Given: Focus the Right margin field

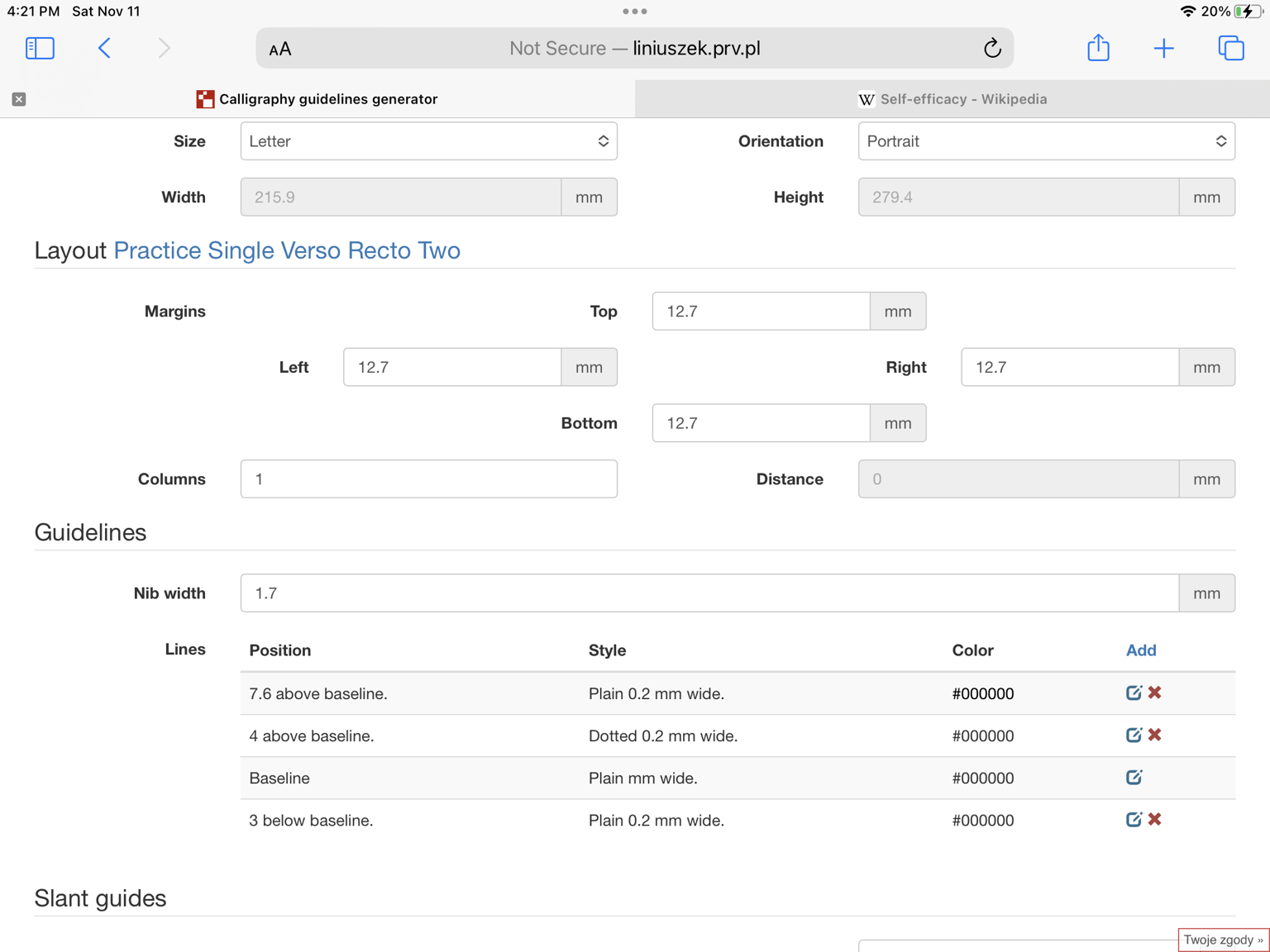Looking at the screenshot, I should pyautogui.click(x=1070, y=367).
